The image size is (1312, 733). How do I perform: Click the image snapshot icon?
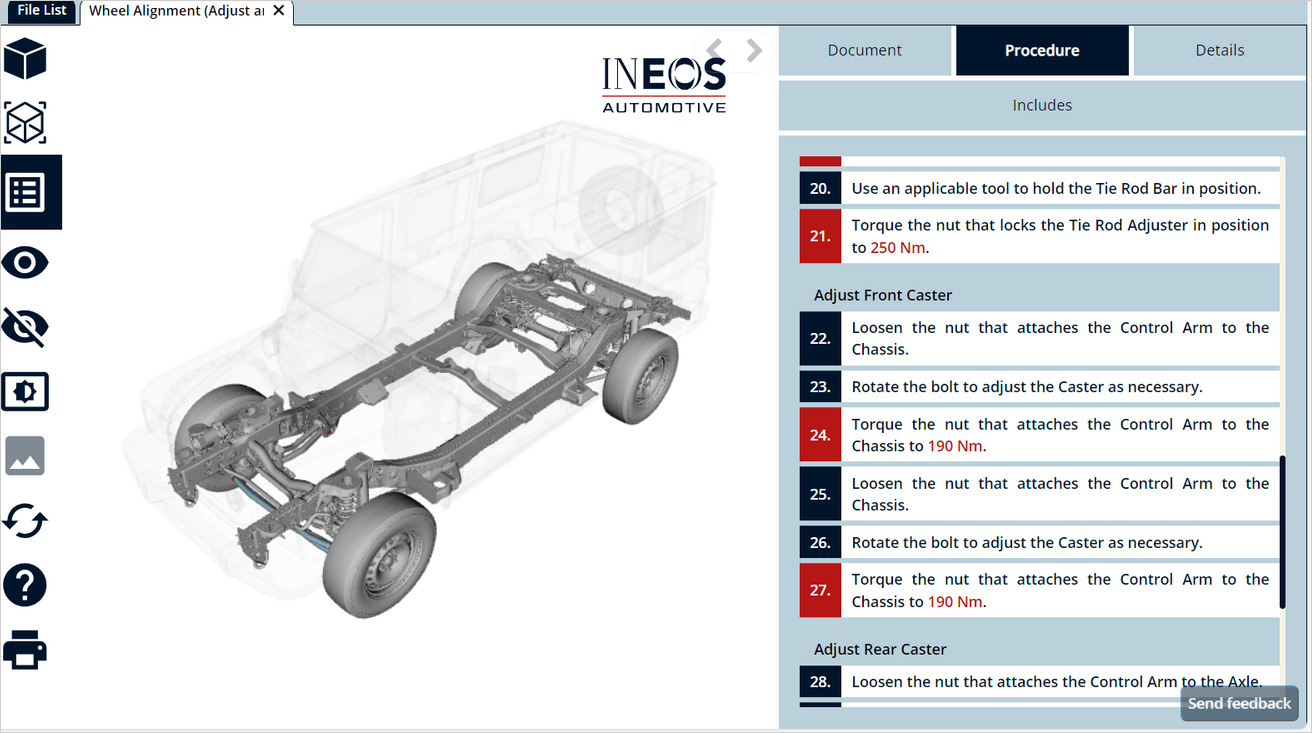tap(25, 455)
